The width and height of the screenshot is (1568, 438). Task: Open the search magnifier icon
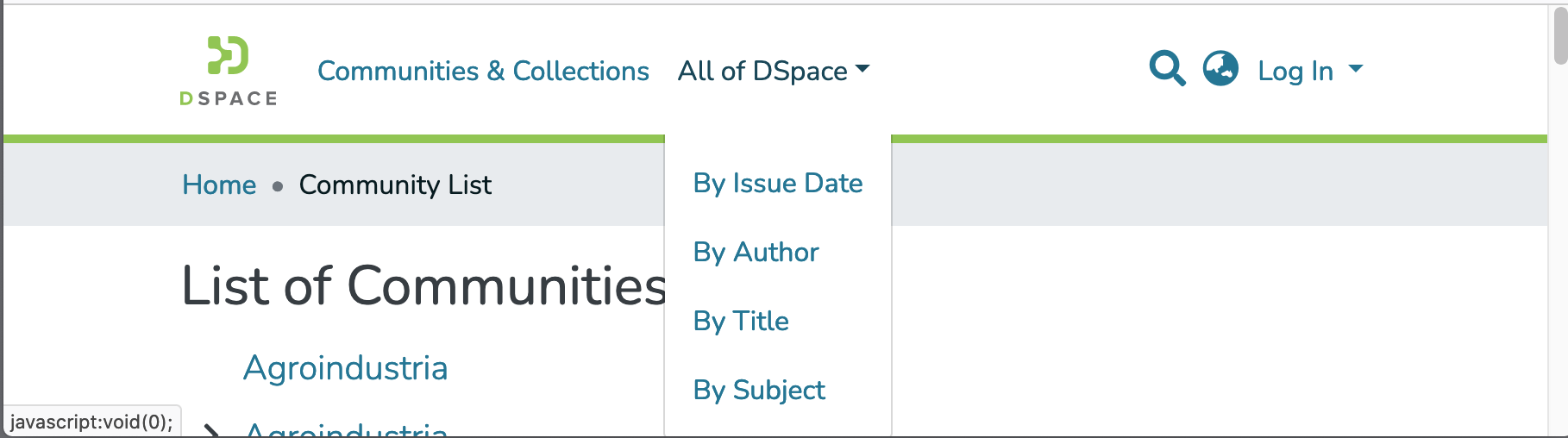click(1167, 68)
